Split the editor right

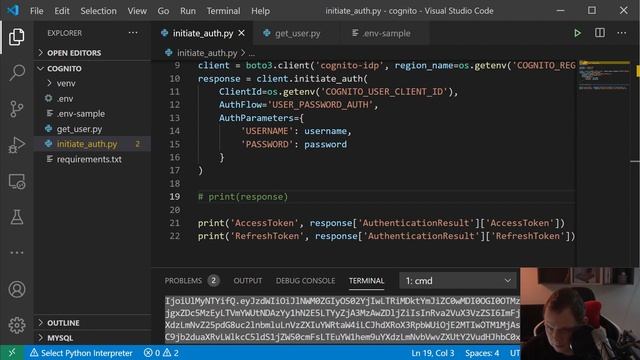coord(600,33)
